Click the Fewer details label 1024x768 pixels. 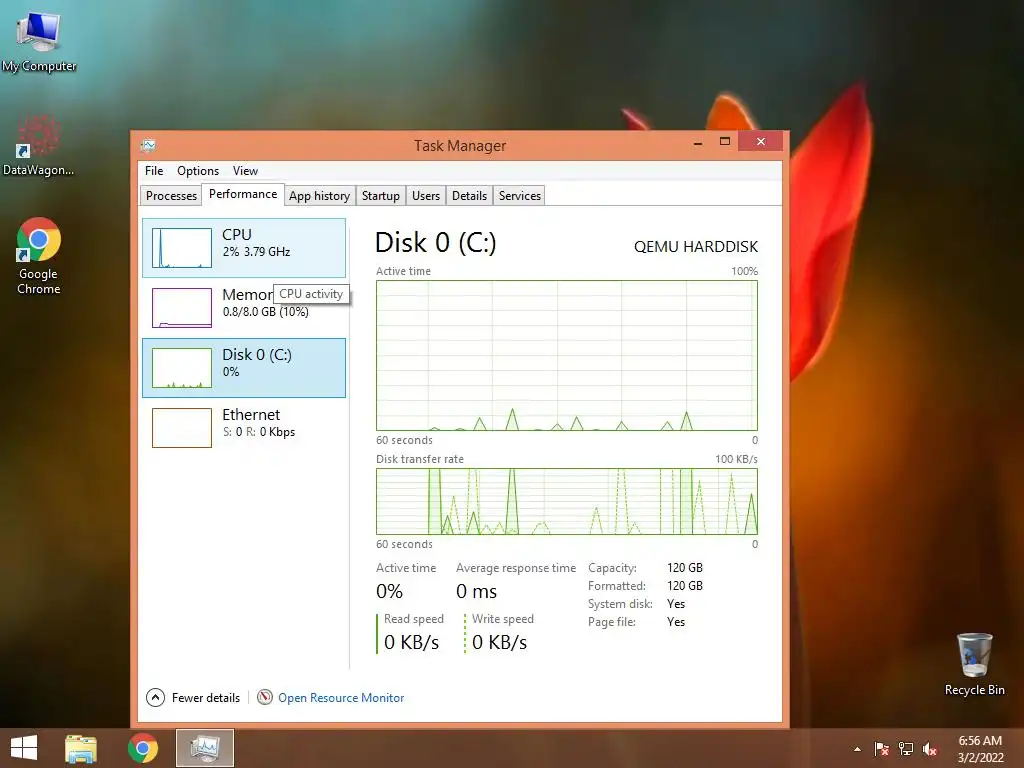[x=206, y=697]
